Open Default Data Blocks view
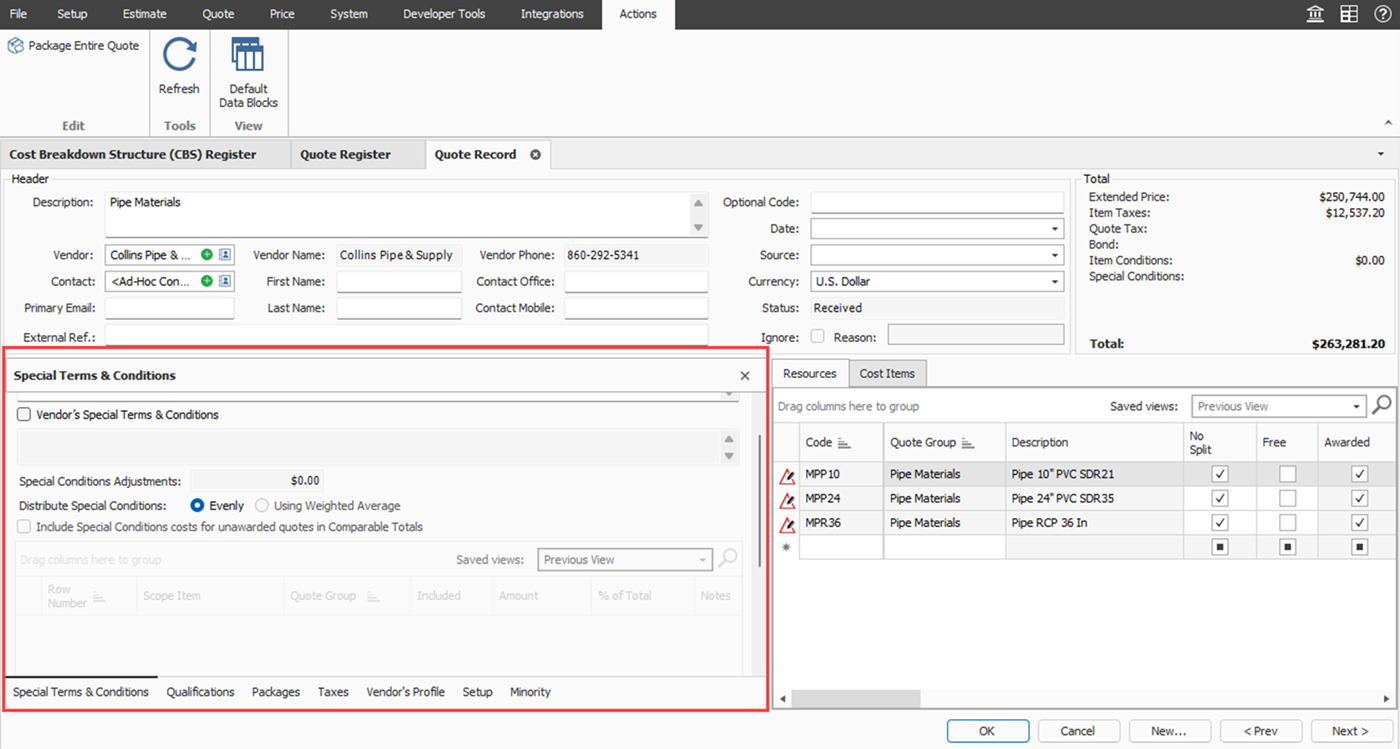1400x749 pixels. 248,57
